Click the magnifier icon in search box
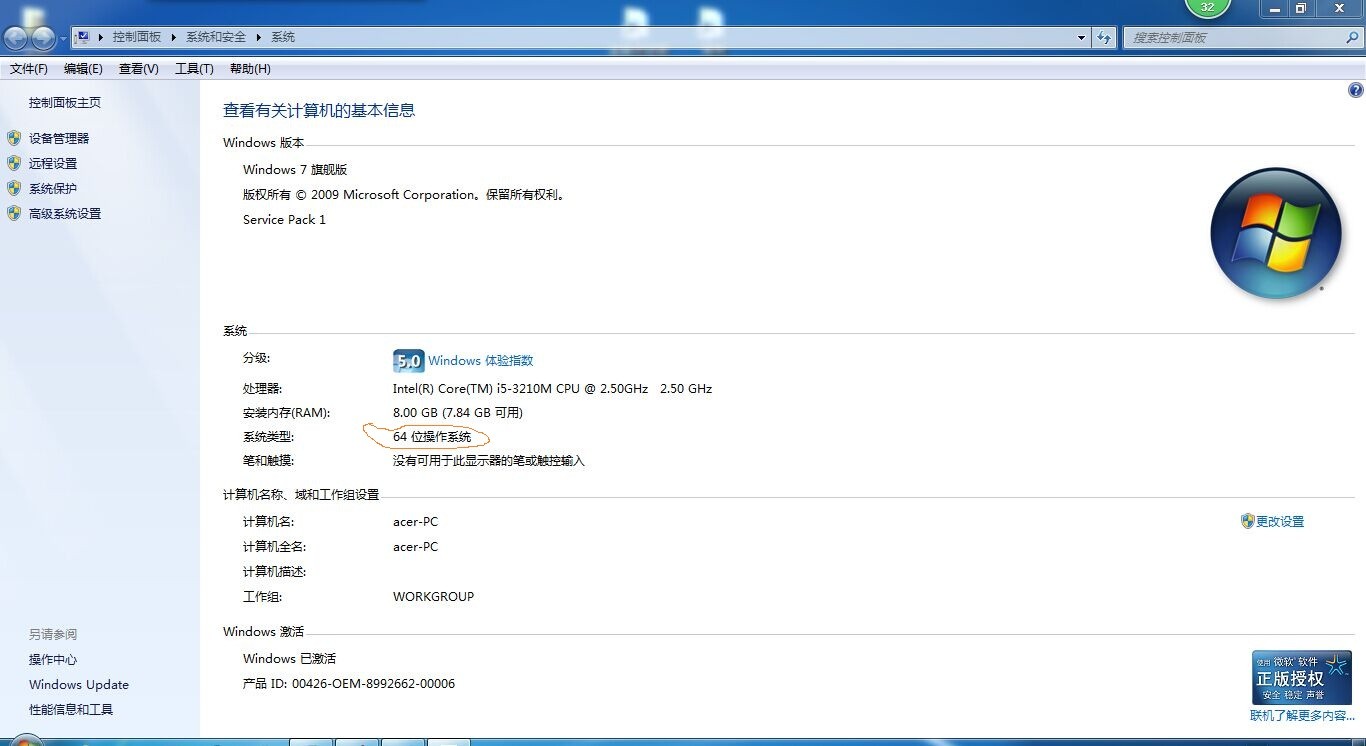 [1352, 37]
